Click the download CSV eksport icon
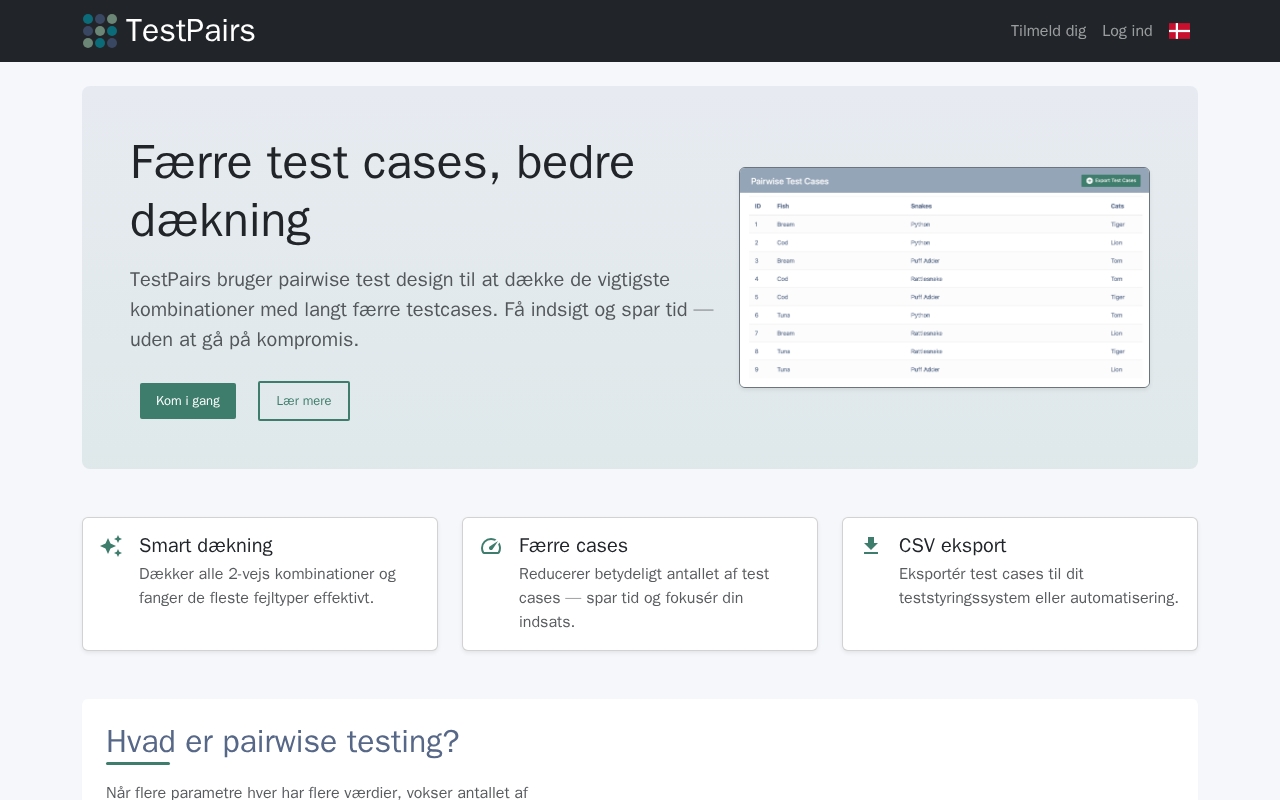The width and height of the screenshot is (1280, 800). tap(871, 546)
